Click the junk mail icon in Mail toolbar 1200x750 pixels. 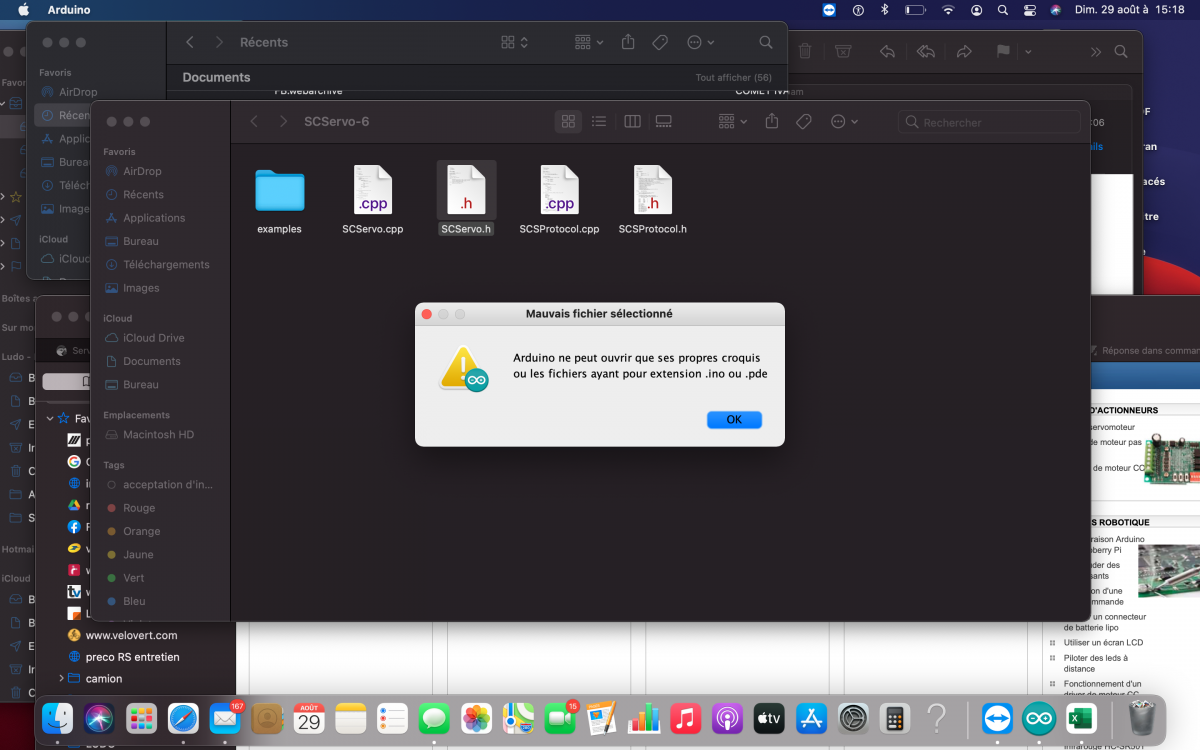point(843,51)
